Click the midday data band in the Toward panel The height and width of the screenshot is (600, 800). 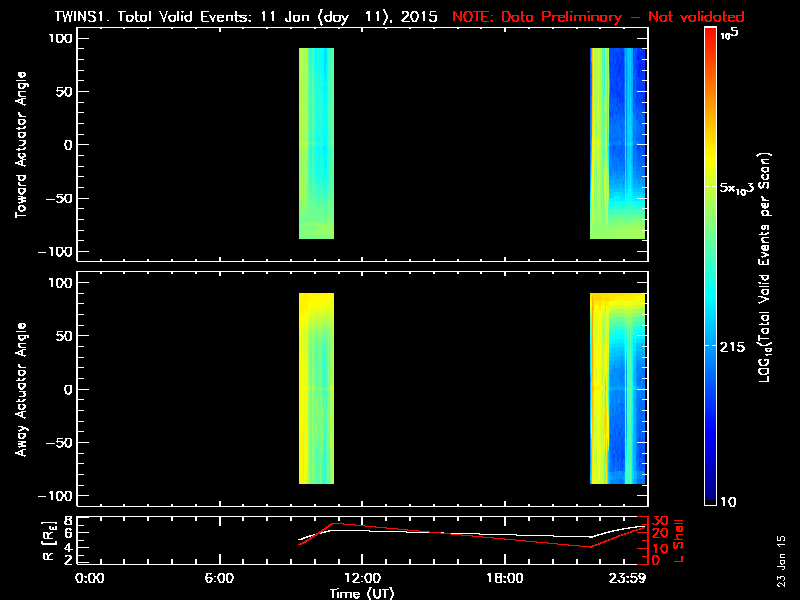tap(316, 143)
